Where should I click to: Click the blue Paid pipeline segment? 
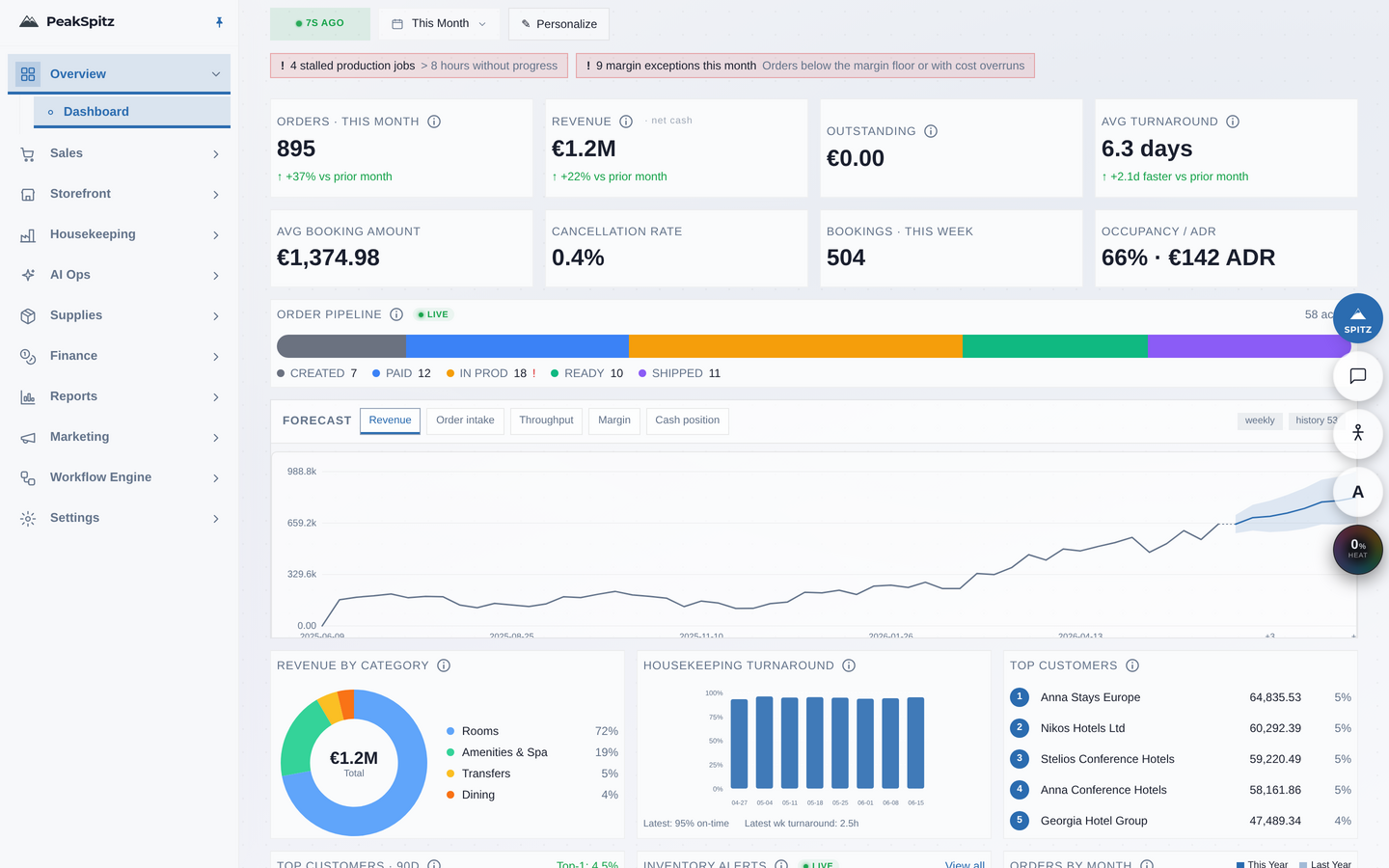pos(517,346)
